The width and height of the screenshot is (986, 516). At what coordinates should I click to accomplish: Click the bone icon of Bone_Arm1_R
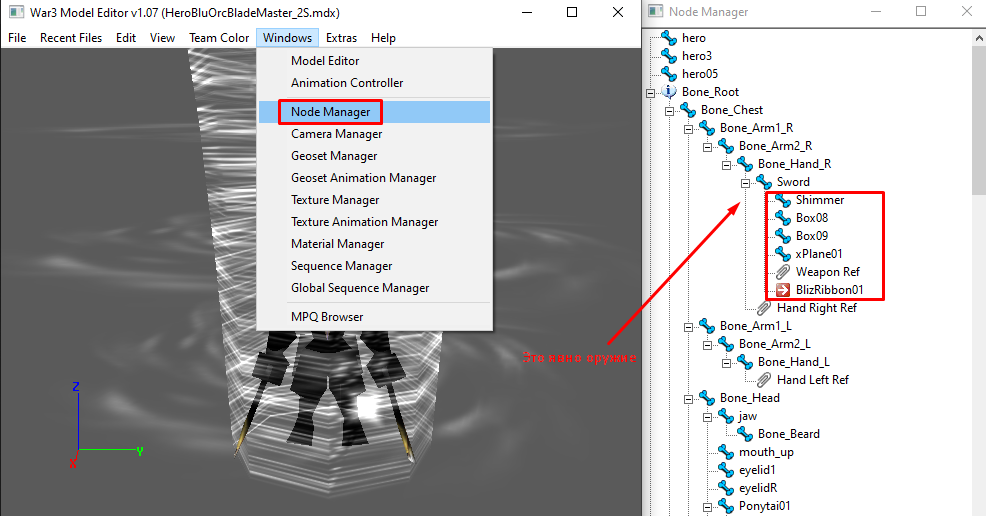707,128
